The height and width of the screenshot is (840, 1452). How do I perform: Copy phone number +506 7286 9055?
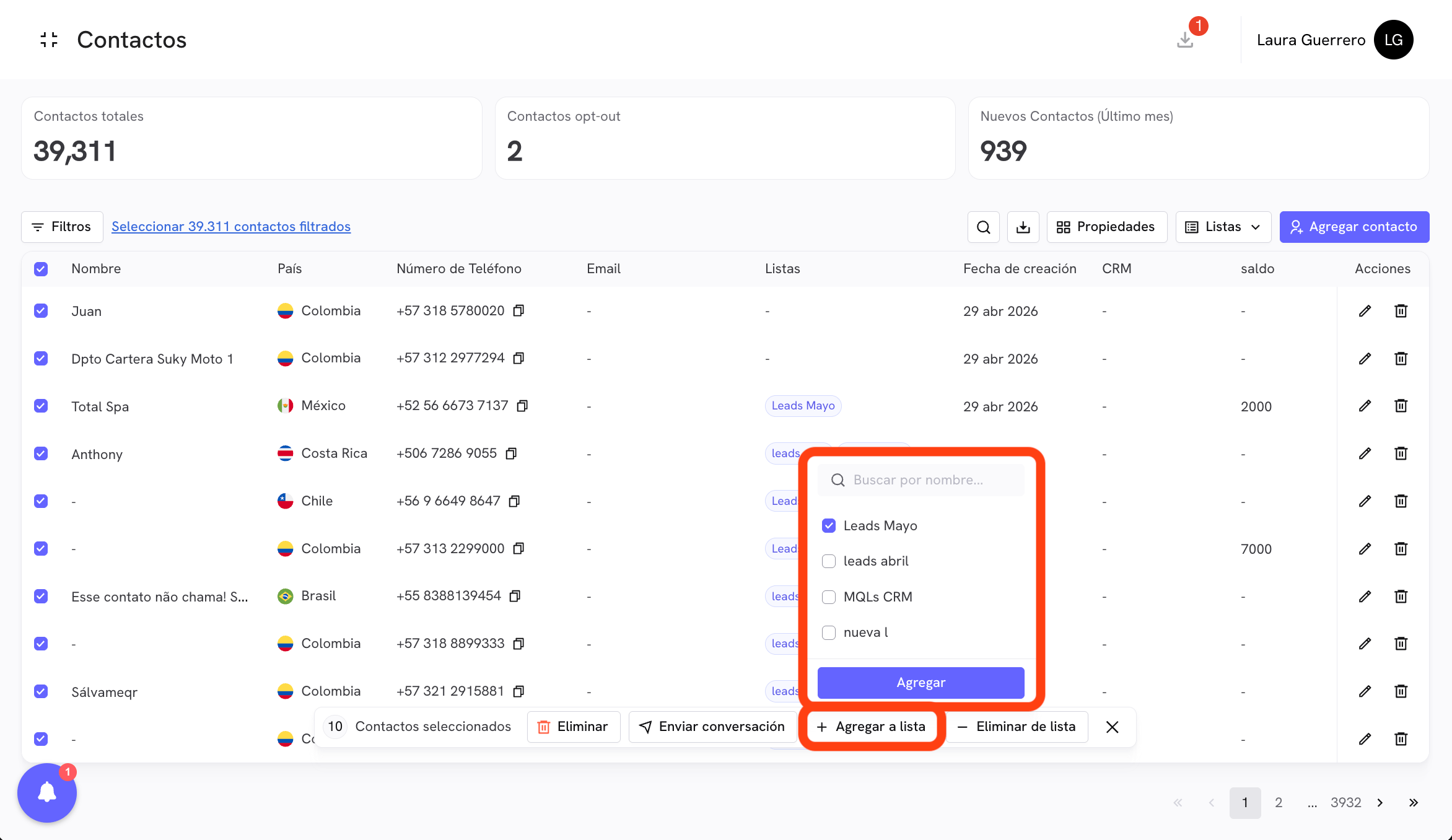point(511,453)
